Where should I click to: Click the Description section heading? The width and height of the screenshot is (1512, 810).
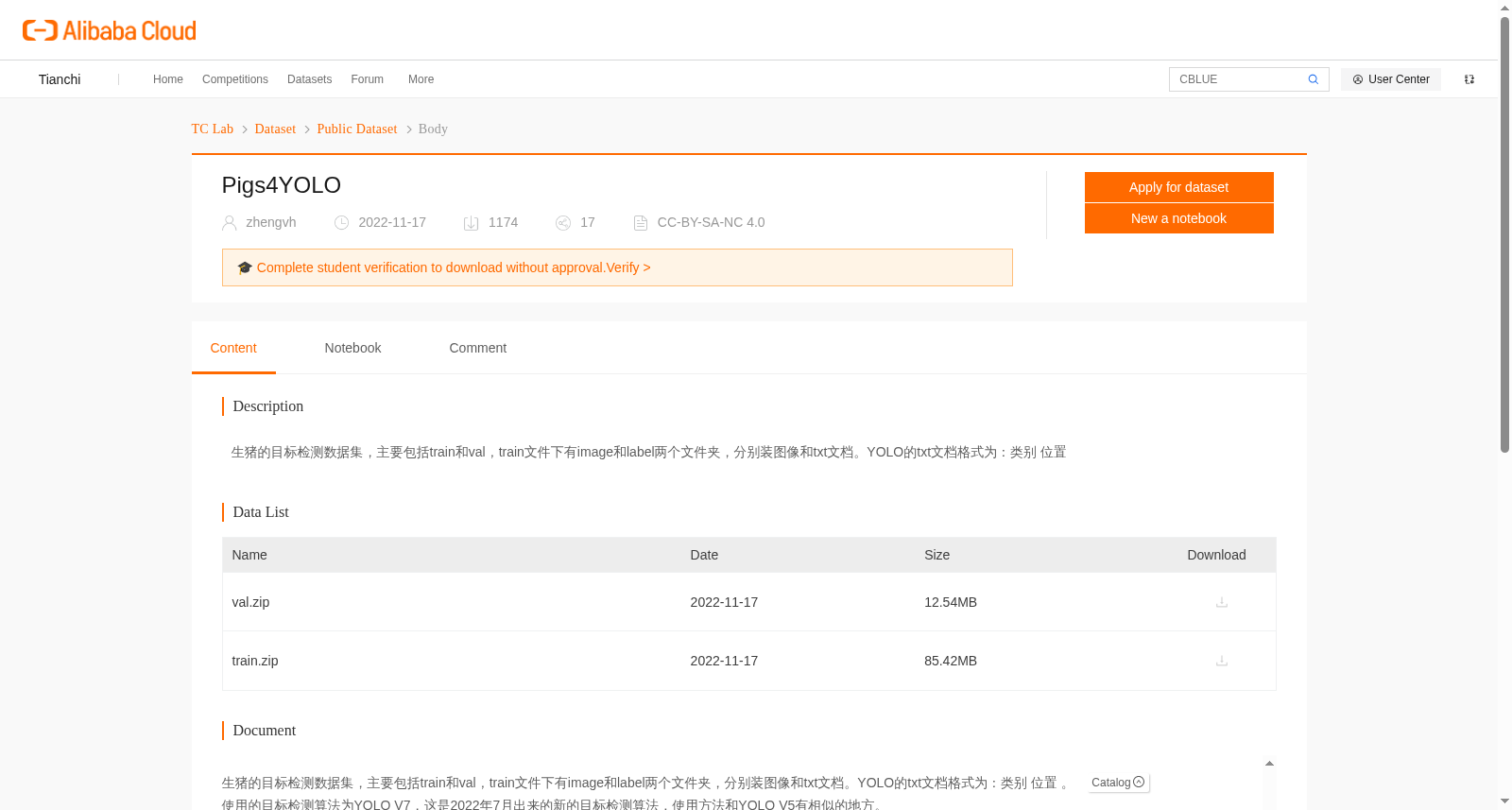[268, 406]
